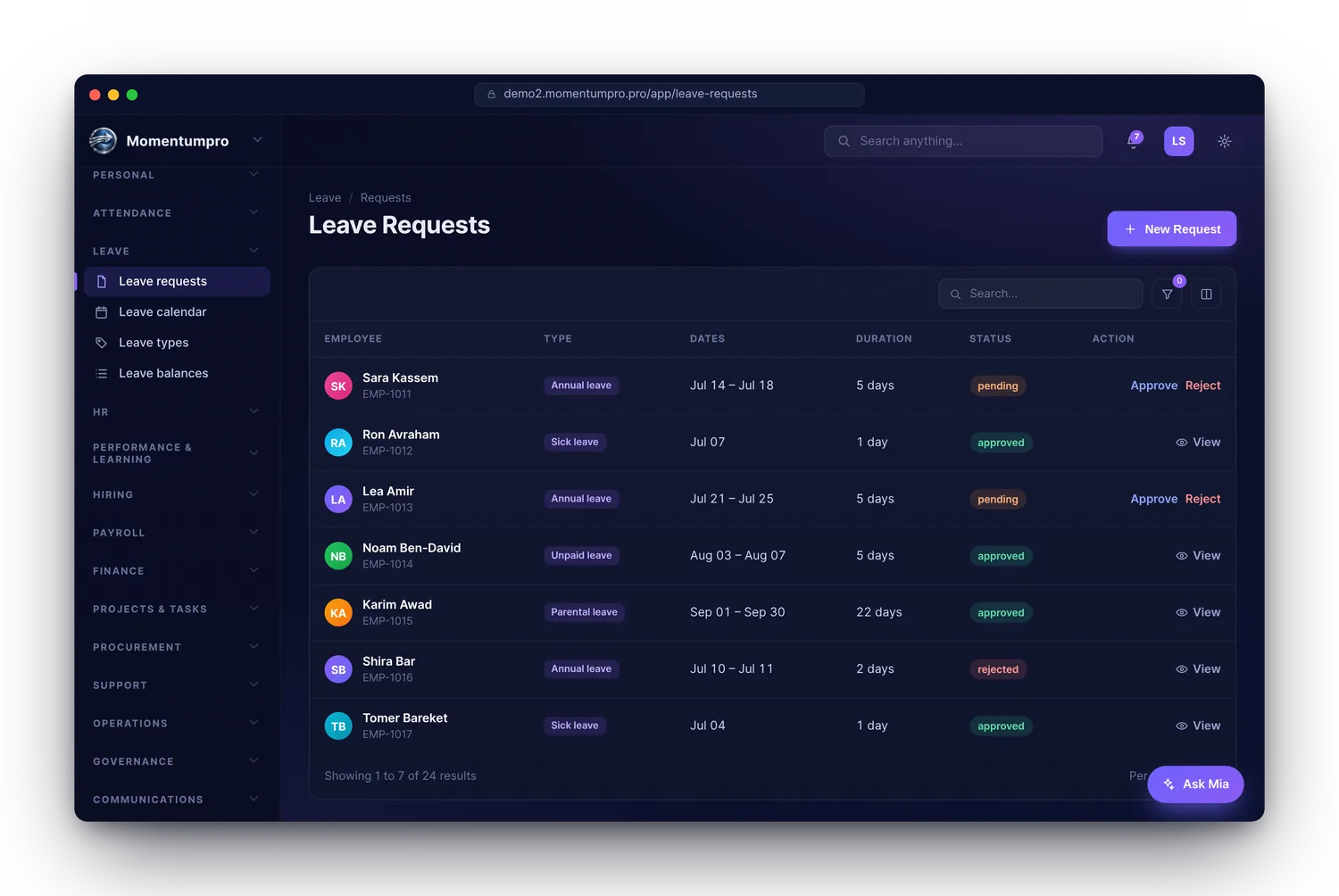Toggle the light/dark theme sun icon
The width and height of the screenshot is (1339, 896).
(1224, 141)
